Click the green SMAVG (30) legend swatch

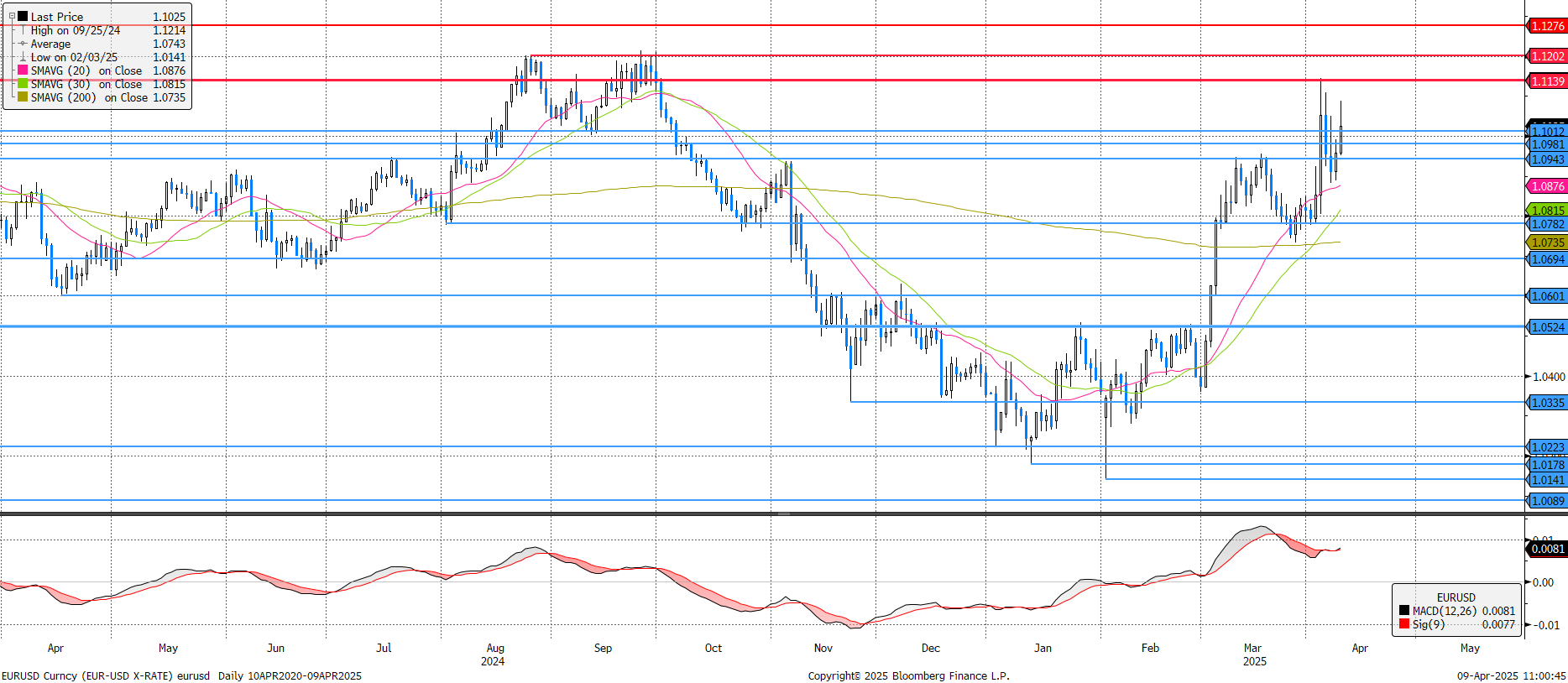coord(23,84)
